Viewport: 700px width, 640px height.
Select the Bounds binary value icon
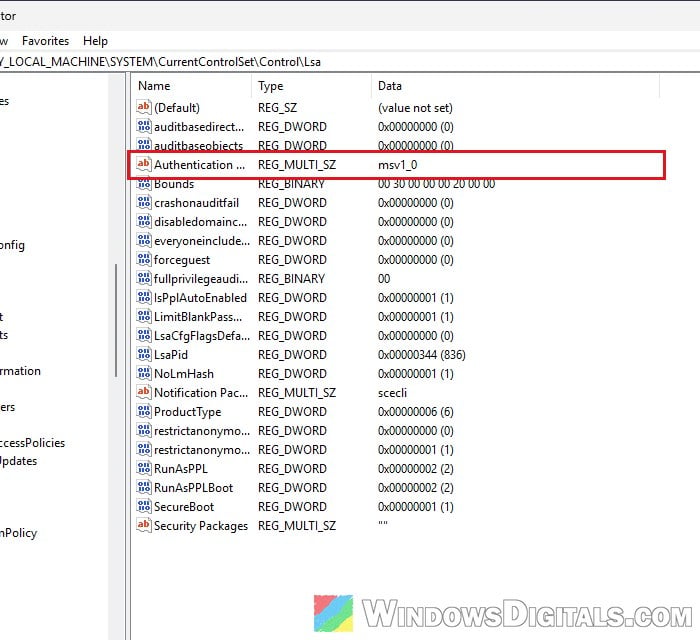tap(144, 183)
